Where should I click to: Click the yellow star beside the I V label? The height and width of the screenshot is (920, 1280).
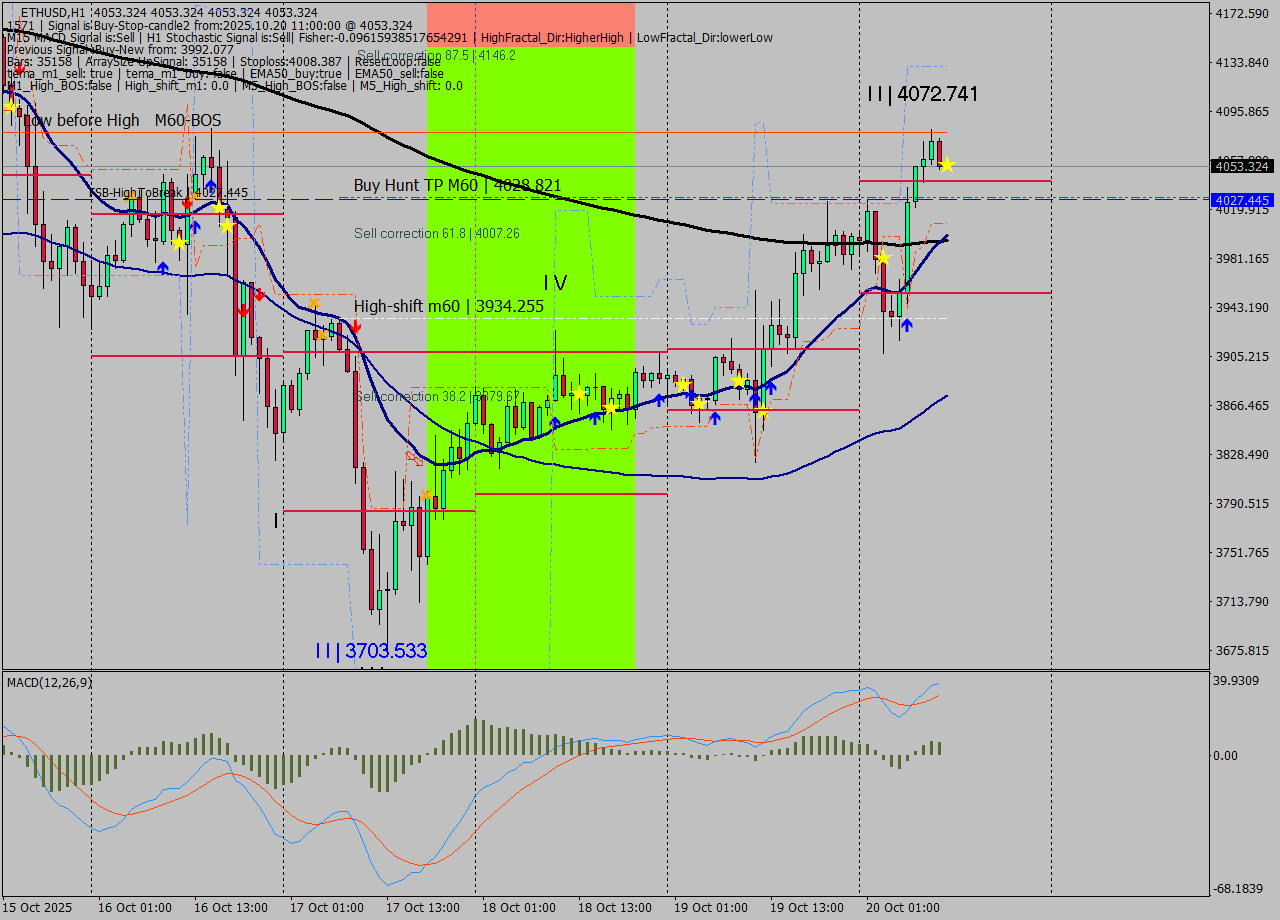click(579, 395)
